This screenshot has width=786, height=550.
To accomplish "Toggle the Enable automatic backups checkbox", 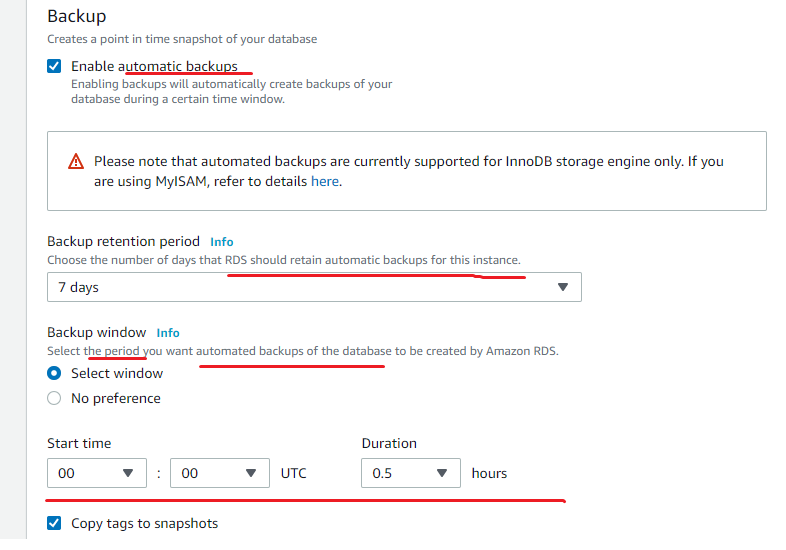I will 54,67.
